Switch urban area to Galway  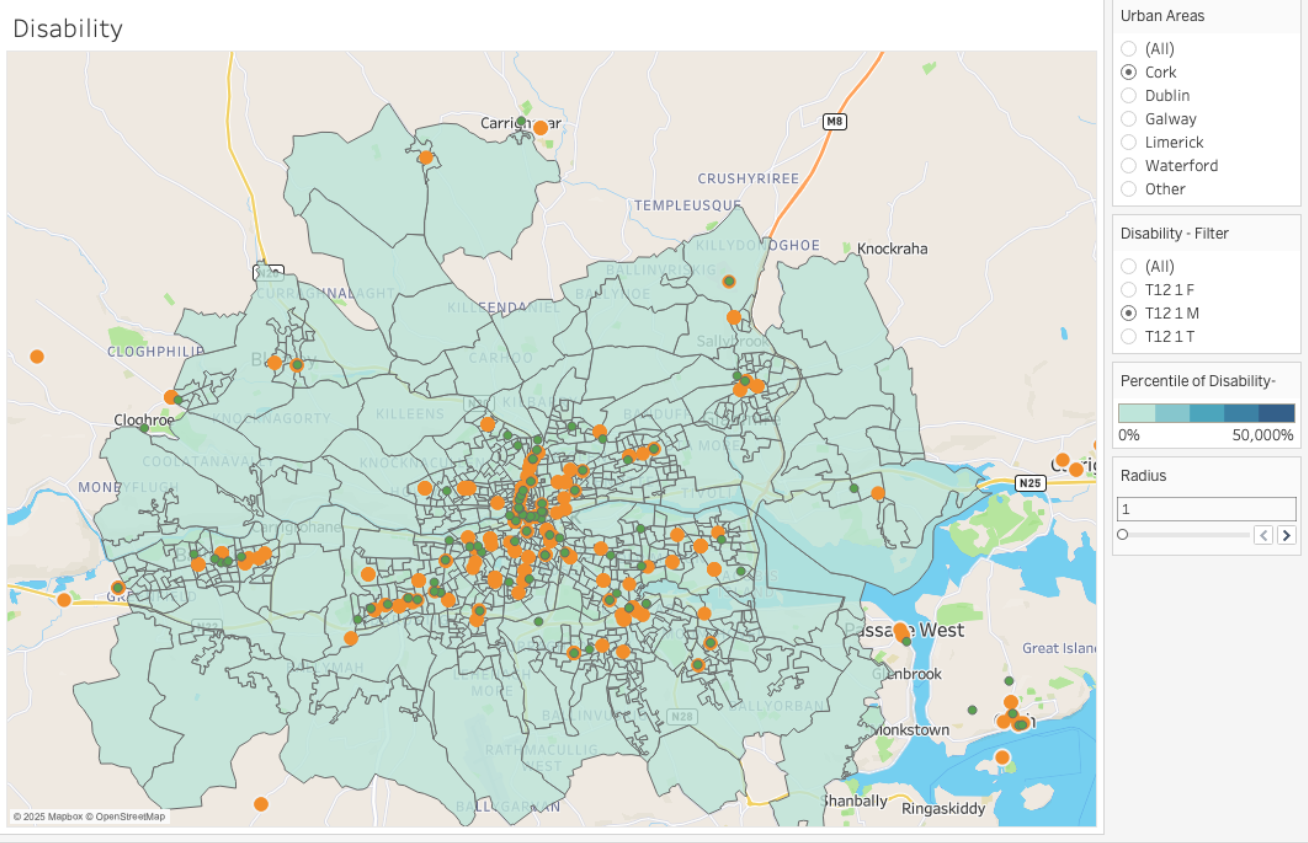1129,118
